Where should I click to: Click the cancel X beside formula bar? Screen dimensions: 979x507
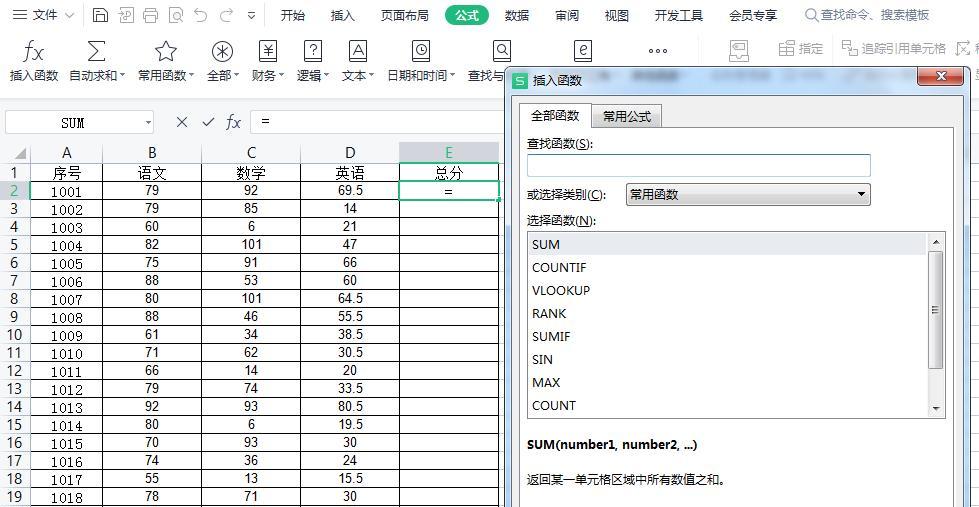point(182,122)
